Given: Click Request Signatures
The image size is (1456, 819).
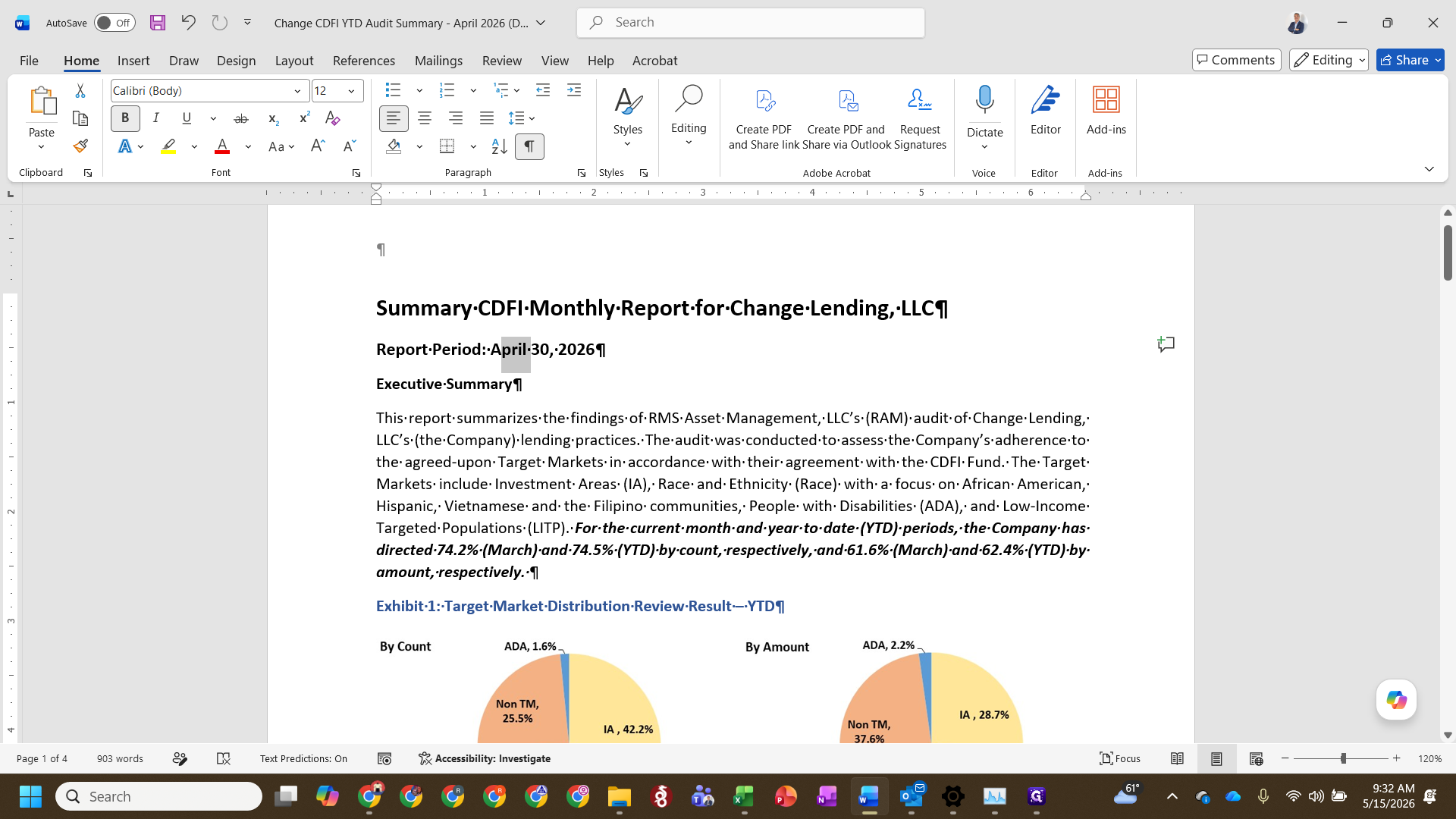Looking at the screenshot, I should tap(920, 118).
